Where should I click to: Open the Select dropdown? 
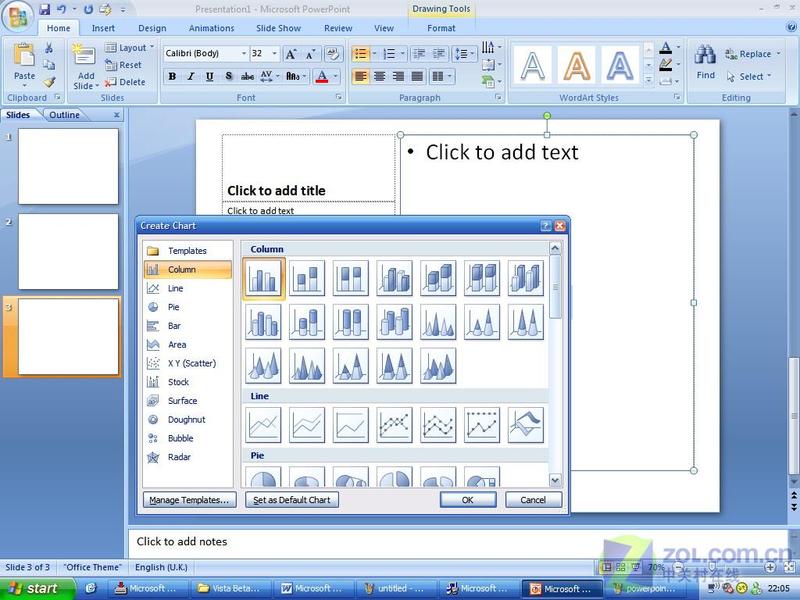[749, 77]
